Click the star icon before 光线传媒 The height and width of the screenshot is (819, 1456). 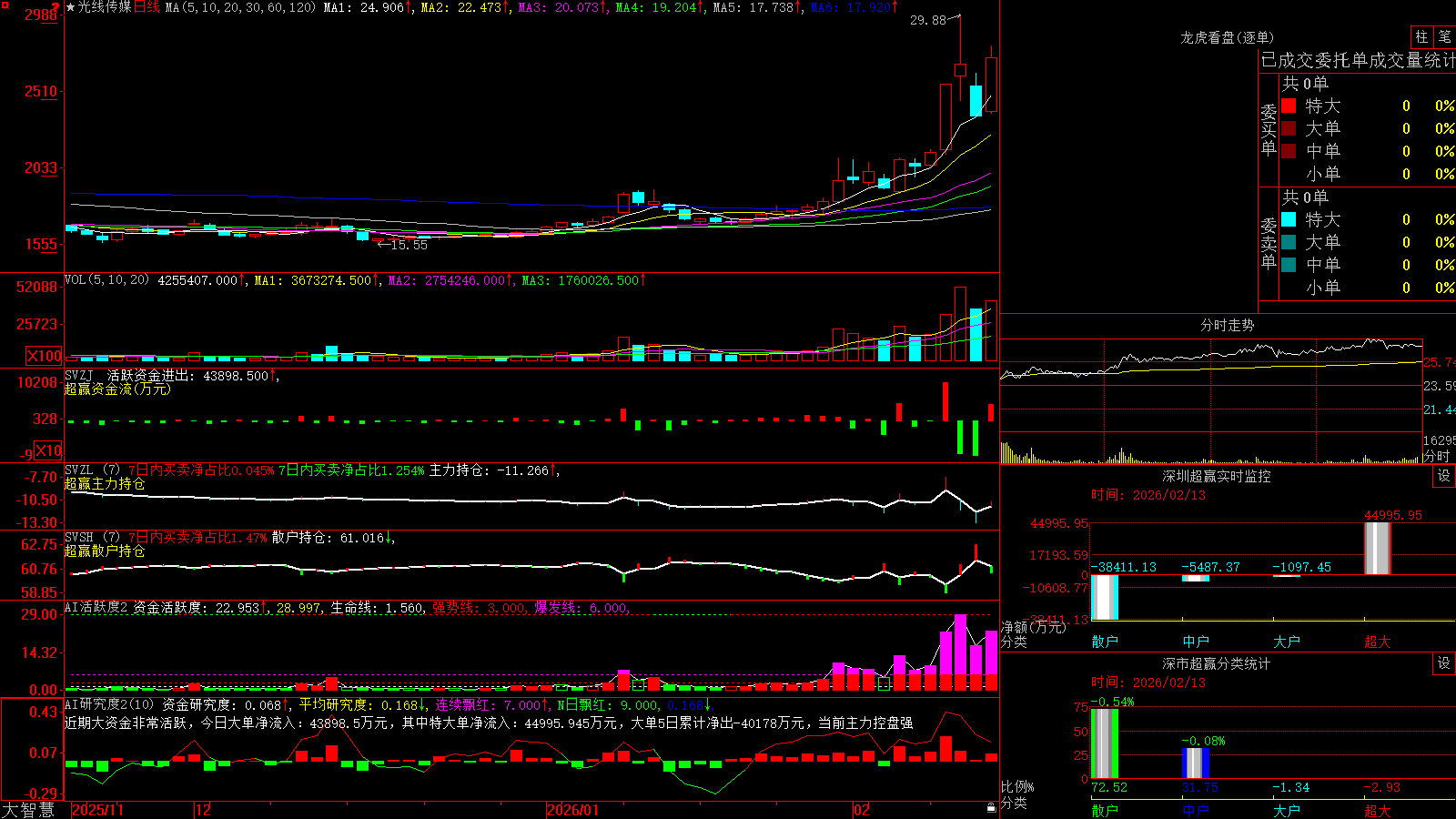click(x=71, y=8)
